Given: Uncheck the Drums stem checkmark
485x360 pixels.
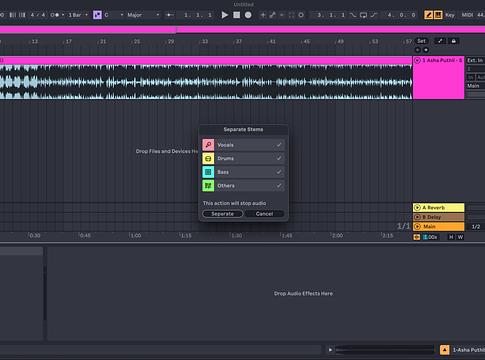Looking at the screenshot, I should (279, 158).
